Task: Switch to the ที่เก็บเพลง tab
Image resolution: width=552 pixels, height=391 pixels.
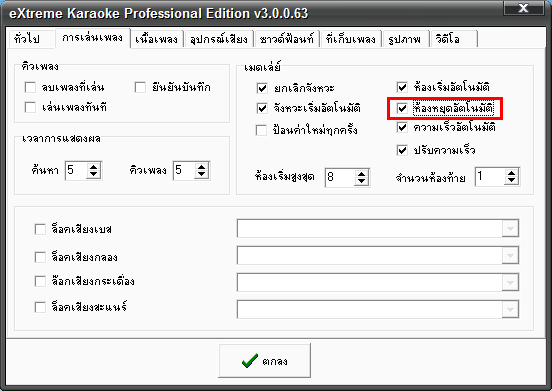Action: coord(351,39)
